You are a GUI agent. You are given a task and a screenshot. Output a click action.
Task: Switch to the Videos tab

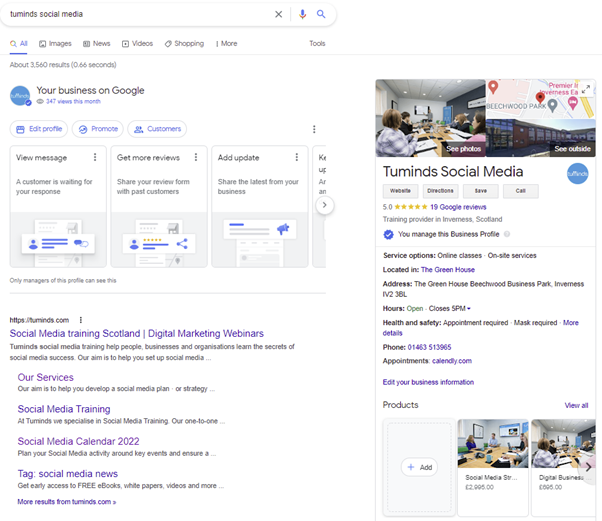[x=137, y=43]
